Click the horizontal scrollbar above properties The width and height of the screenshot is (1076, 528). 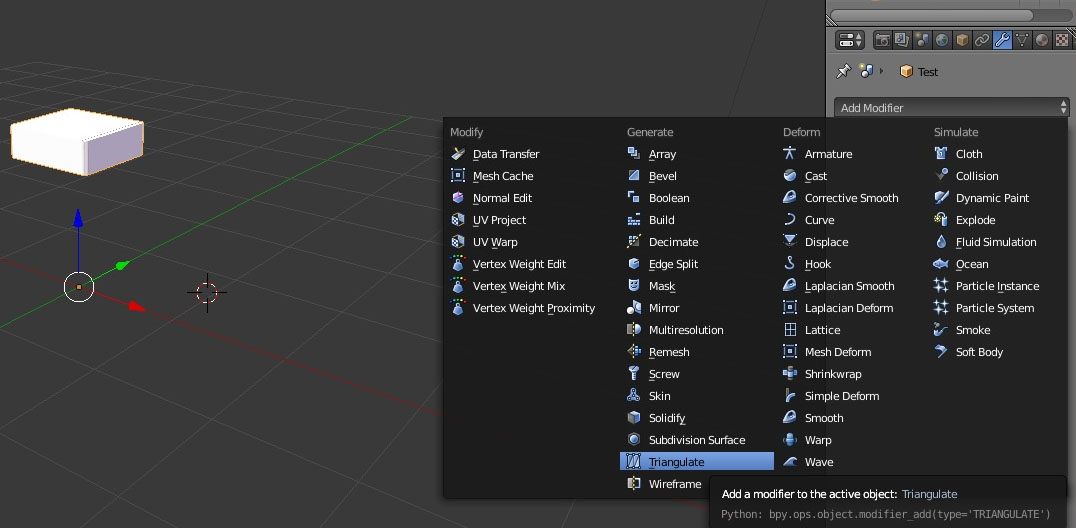tap(932, 15)
